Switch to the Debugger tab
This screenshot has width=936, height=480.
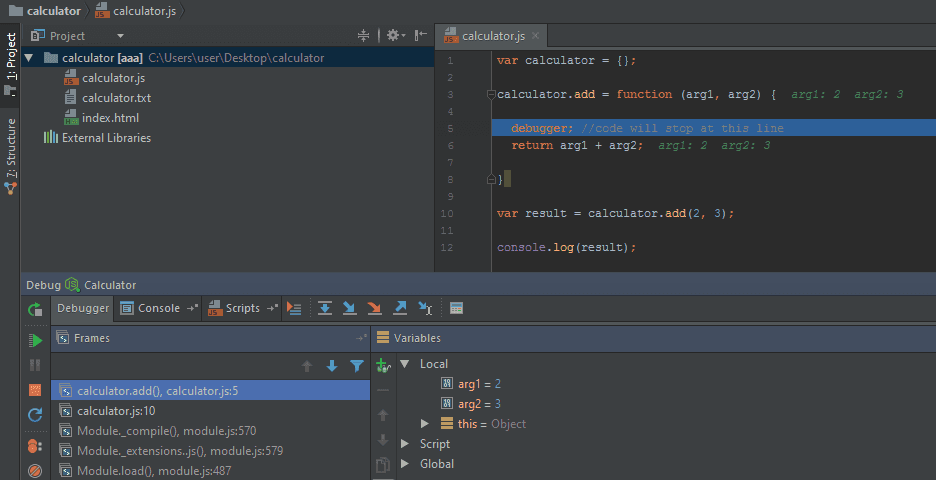tap(83, 308)
